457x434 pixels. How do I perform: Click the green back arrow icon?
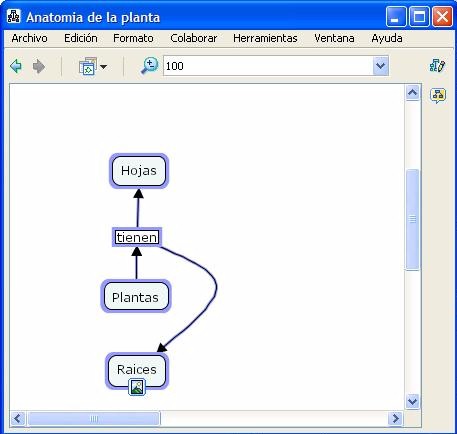pyautogui.click(x=16, y=66)
